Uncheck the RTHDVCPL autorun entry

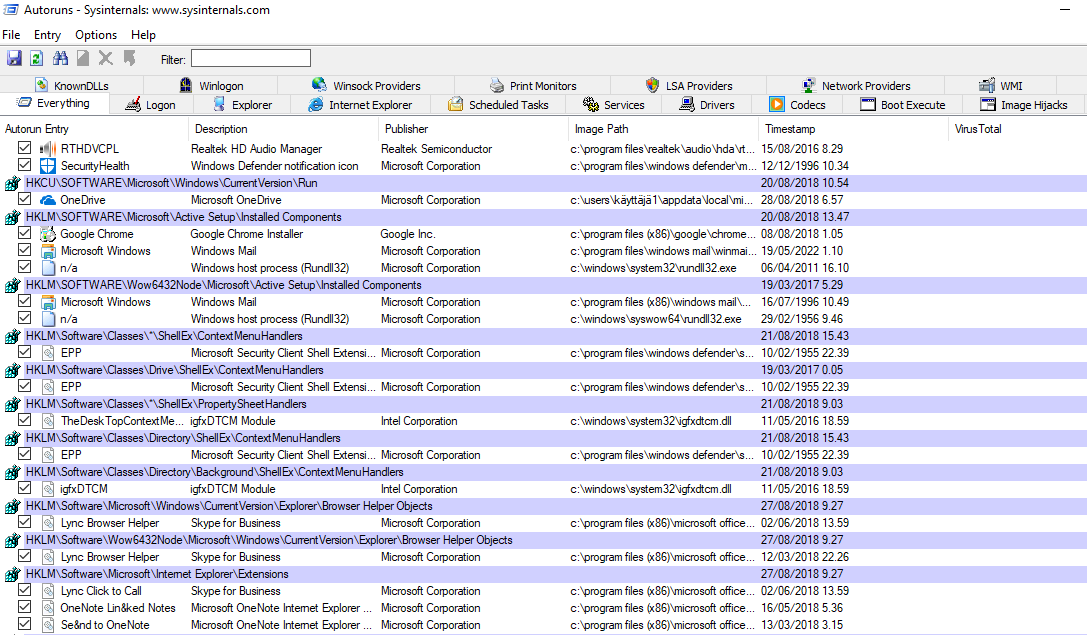click(24, 148)
